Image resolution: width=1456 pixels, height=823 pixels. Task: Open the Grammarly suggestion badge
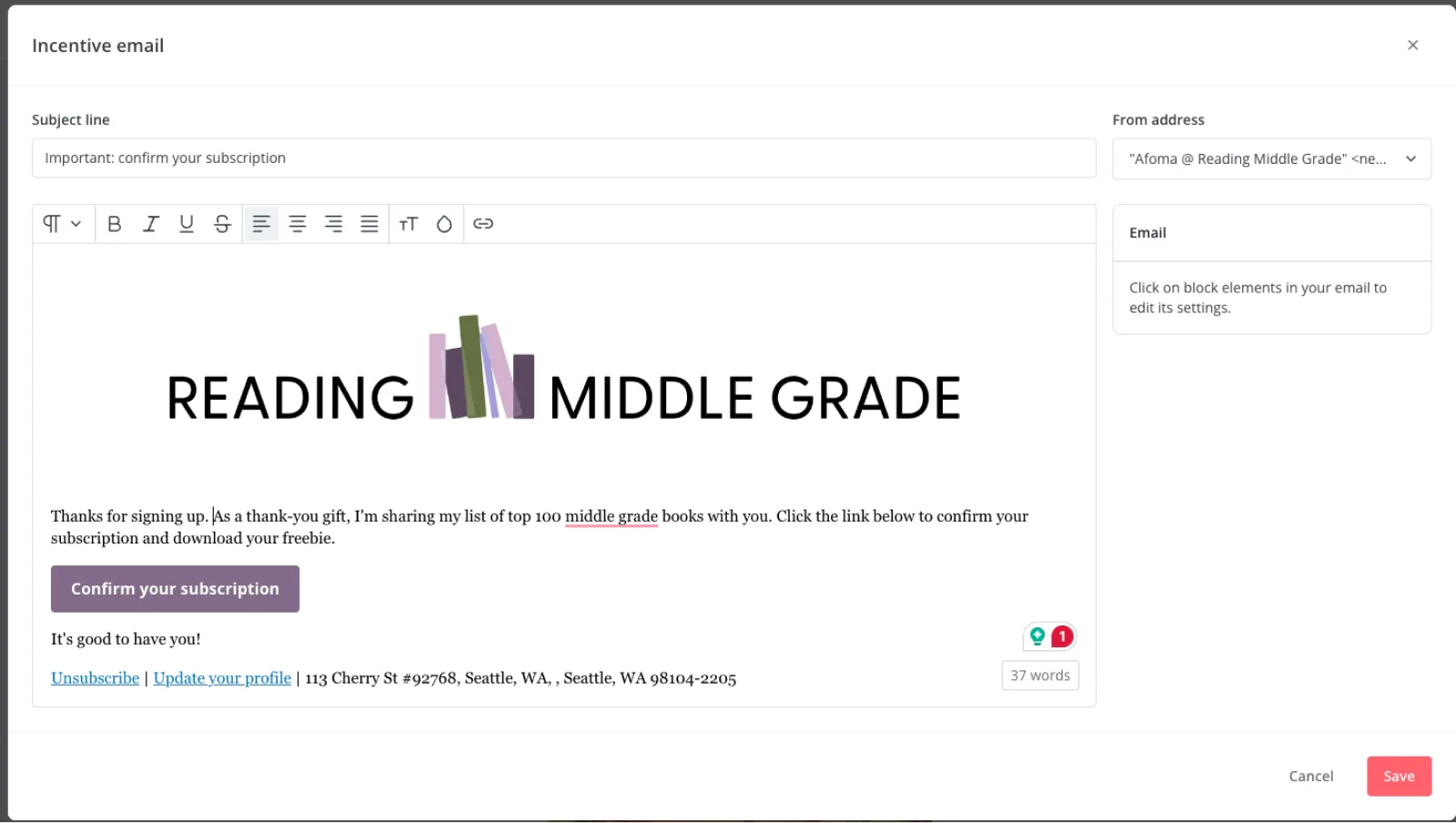1049,637
